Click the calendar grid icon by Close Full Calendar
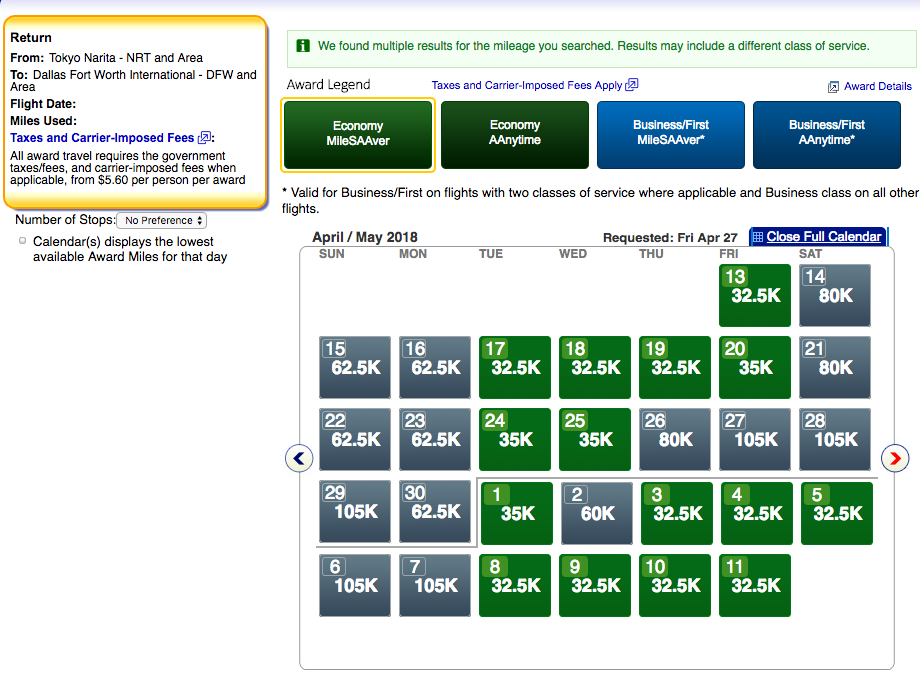The width and height of the screenshot is (920, 680). click(x=758, y=237)
